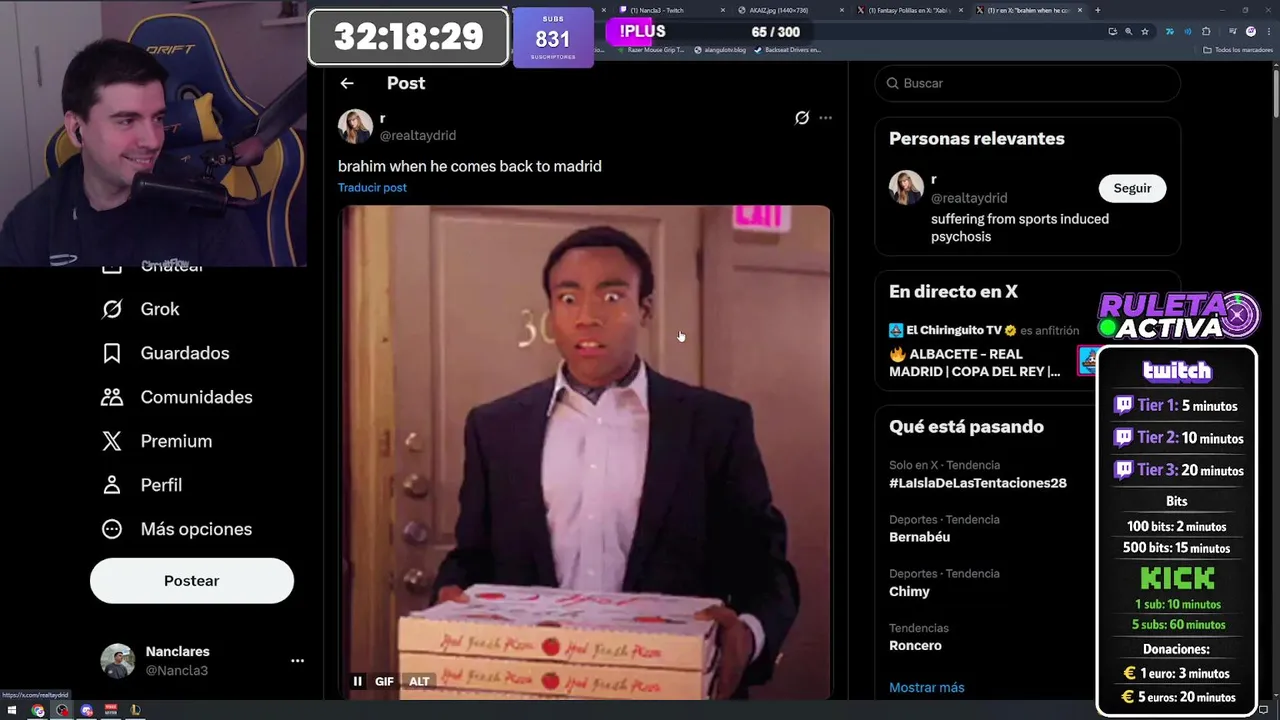Click the Postear button
This screenshot has height=720, width=1280.
[x=192, y=581]
